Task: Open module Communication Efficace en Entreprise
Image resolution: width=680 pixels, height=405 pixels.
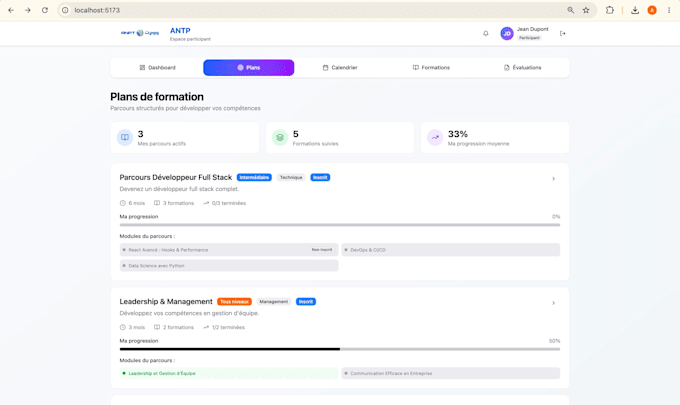Action: 451,373
